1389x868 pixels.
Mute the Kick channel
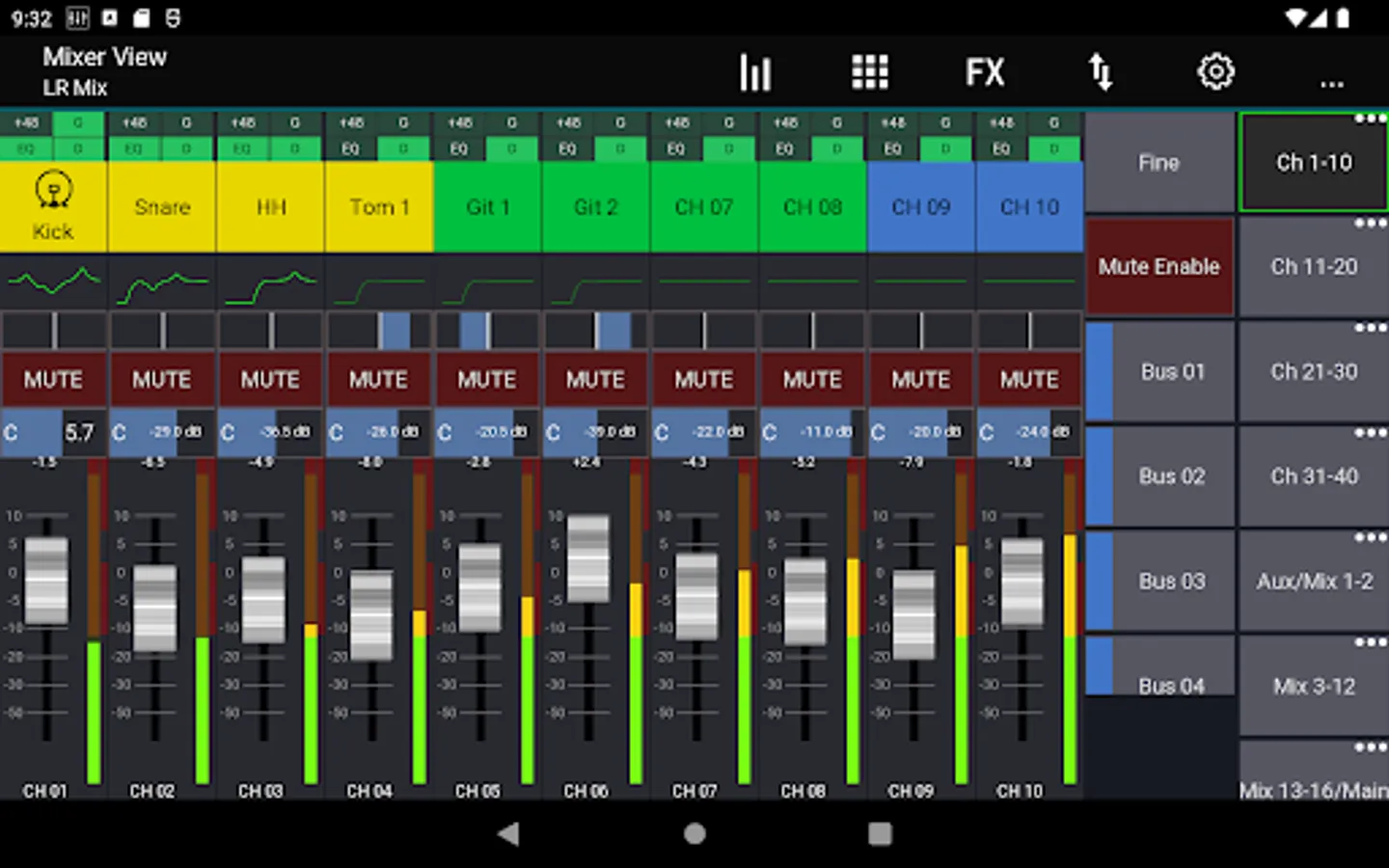click(54, 380)
